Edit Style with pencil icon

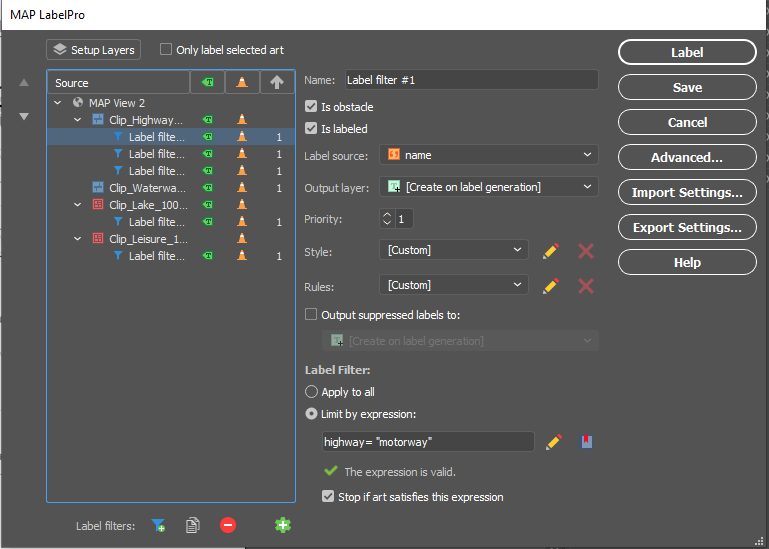[x=551, y=251]
